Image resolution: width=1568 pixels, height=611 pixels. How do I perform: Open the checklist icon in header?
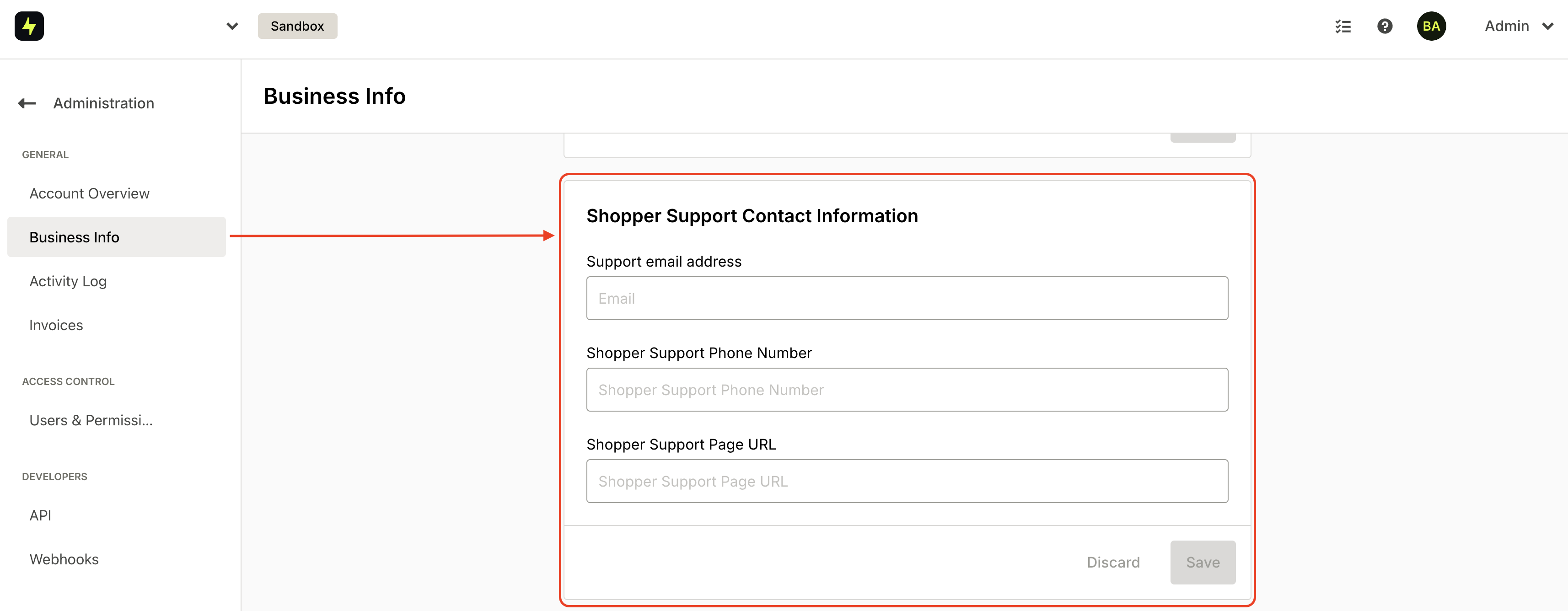1343,26
